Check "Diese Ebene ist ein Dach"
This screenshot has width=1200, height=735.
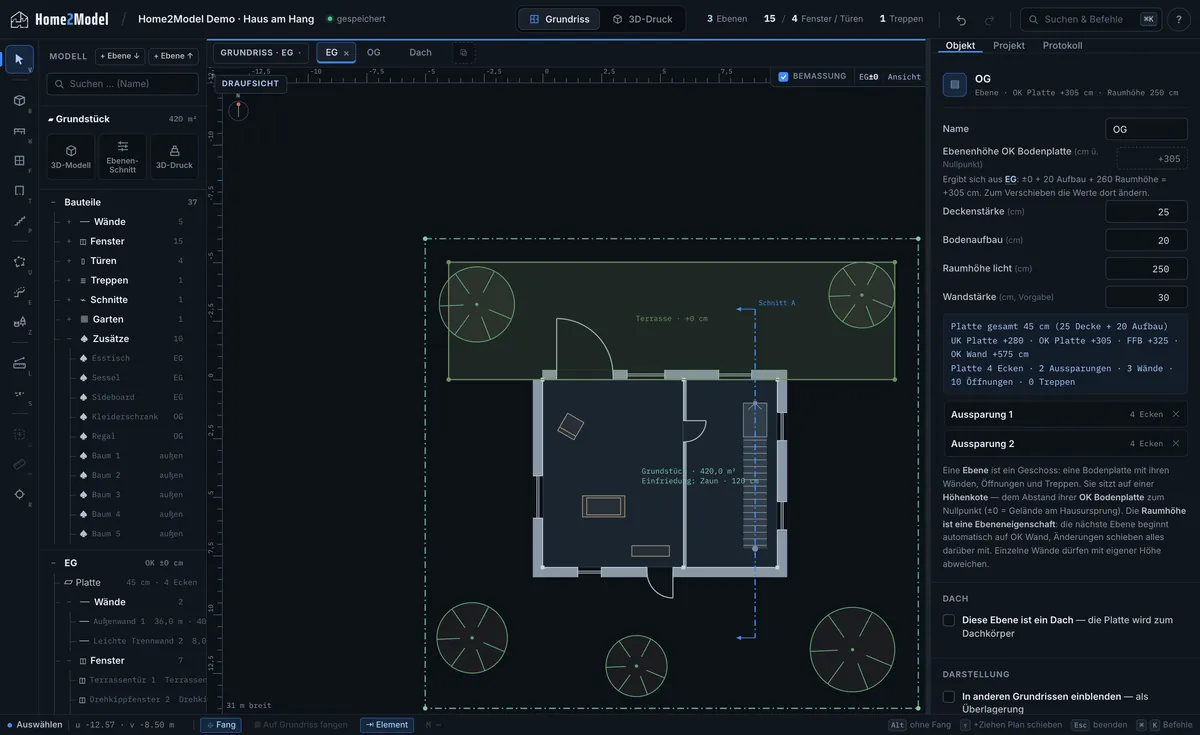(x=949, y=620)
